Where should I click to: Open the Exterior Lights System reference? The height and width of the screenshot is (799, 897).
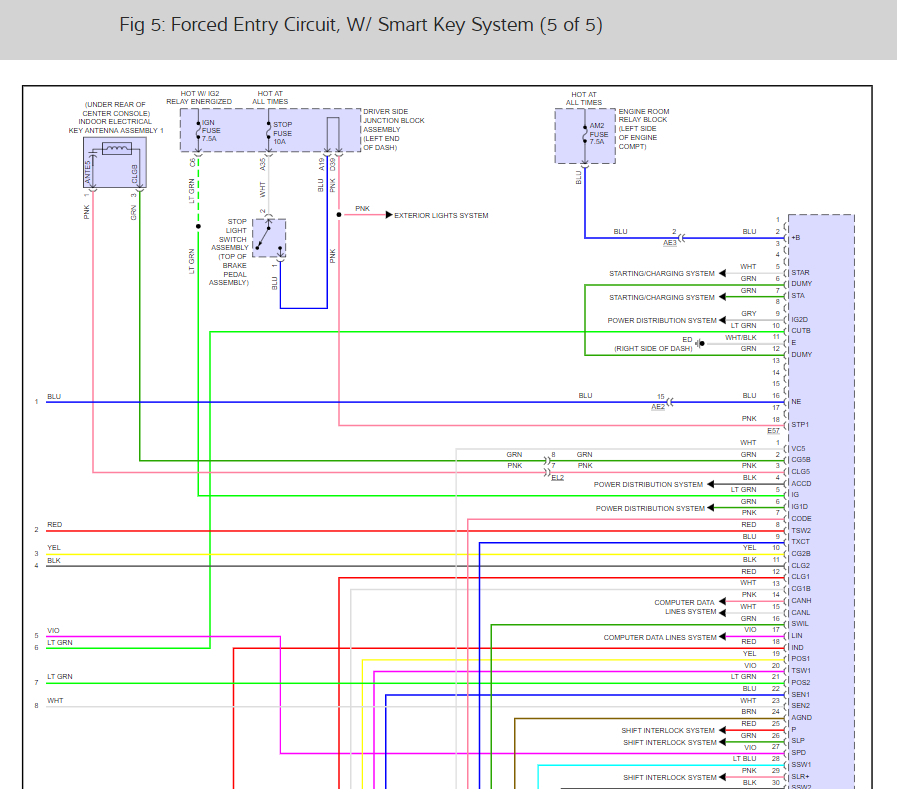pos(441,215)
